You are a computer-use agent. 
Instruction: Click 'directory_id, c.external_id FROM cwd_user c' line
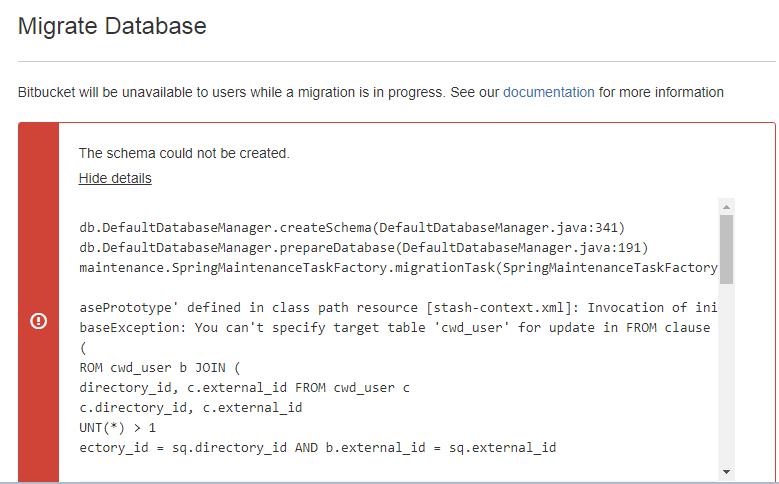pos(244,388)
